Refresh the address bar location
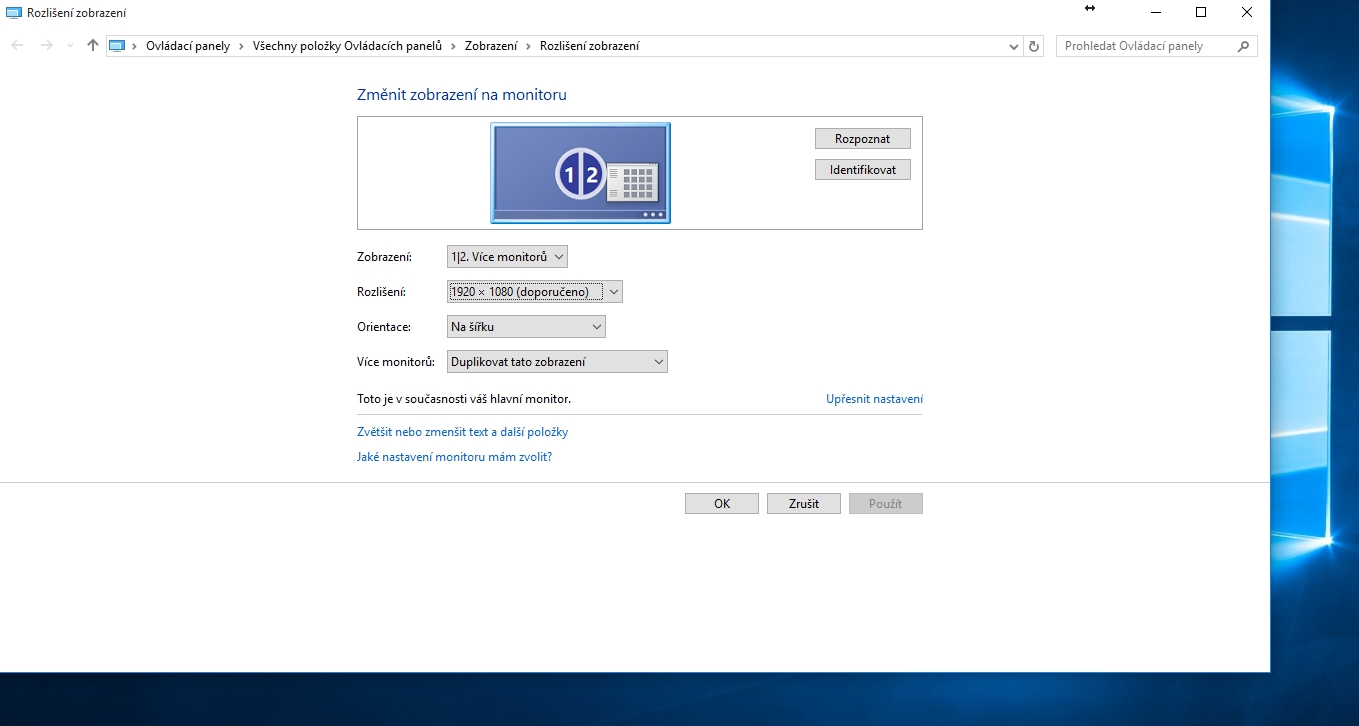1359x726 pixels. click(1035, 46)
